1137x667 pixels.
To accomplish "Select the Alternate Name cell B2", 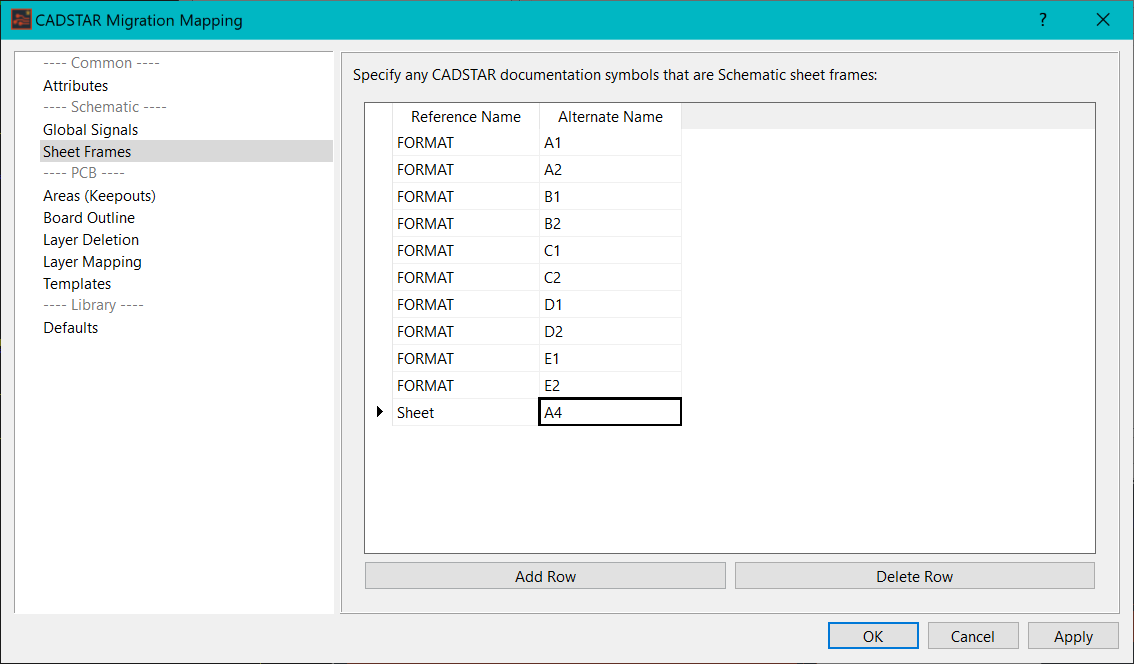I will point(611,223).
